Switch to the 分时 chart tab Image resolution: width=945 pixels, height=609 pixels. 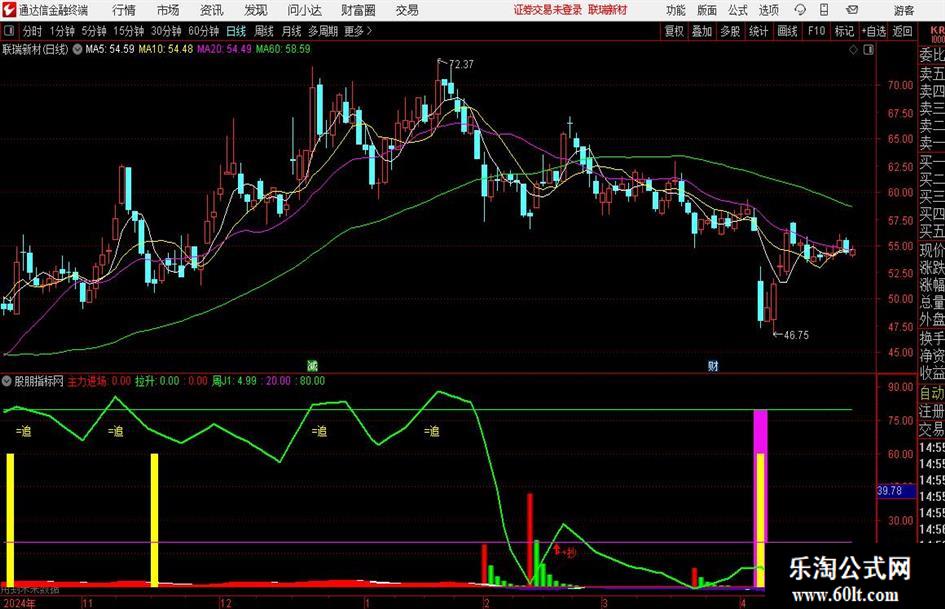coord(33,31)
